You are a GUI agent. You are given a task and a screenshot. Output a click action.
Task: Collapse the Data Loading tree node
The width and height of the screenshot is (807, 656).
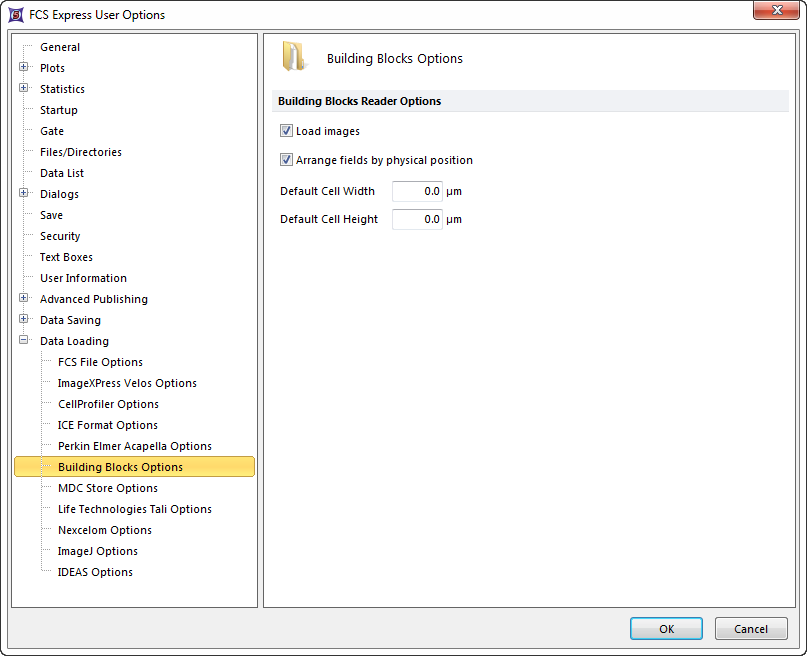24,341
